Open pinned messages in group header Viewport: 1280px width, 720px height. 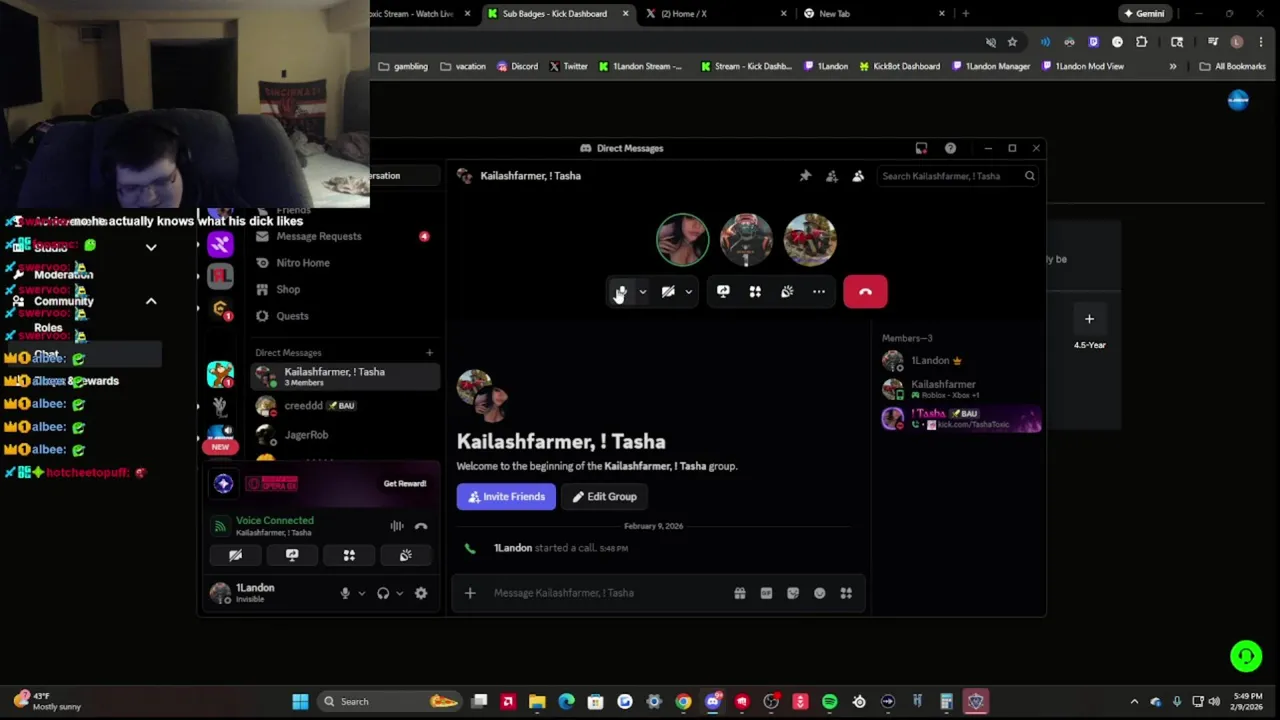click(805, 176)
